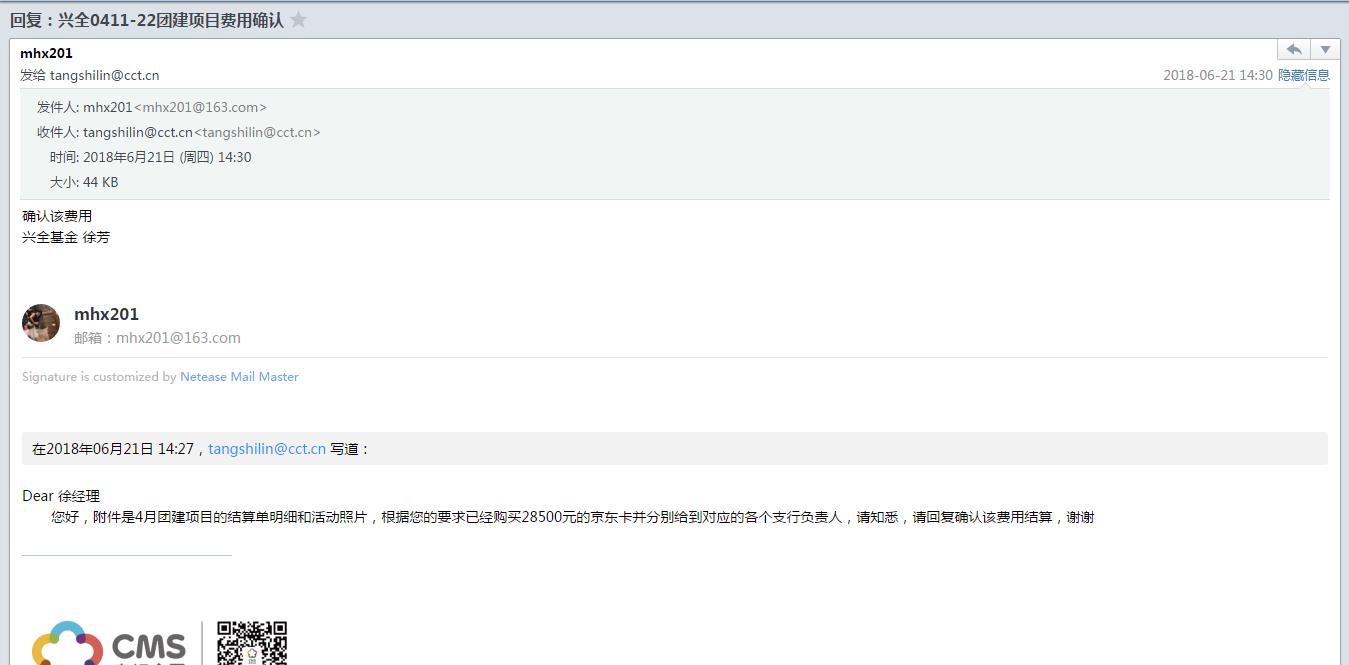Click the quoted paragraph mentioning 28500元
1349x665 pixels.
pyautogui.click(x=572, y=517)
